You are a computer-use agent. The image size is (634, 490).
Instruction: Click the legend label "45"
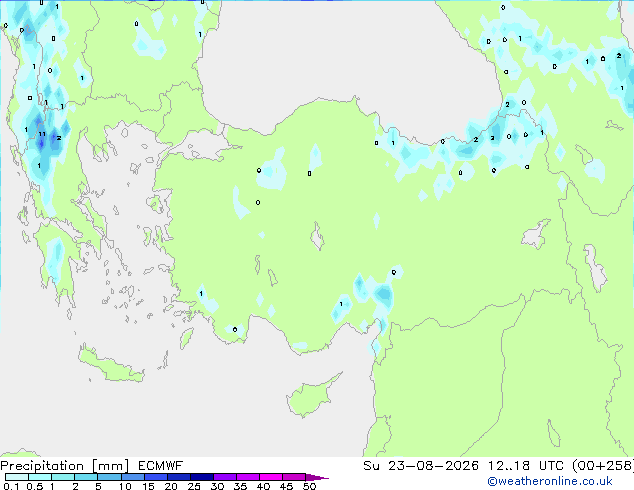point(286,486)
